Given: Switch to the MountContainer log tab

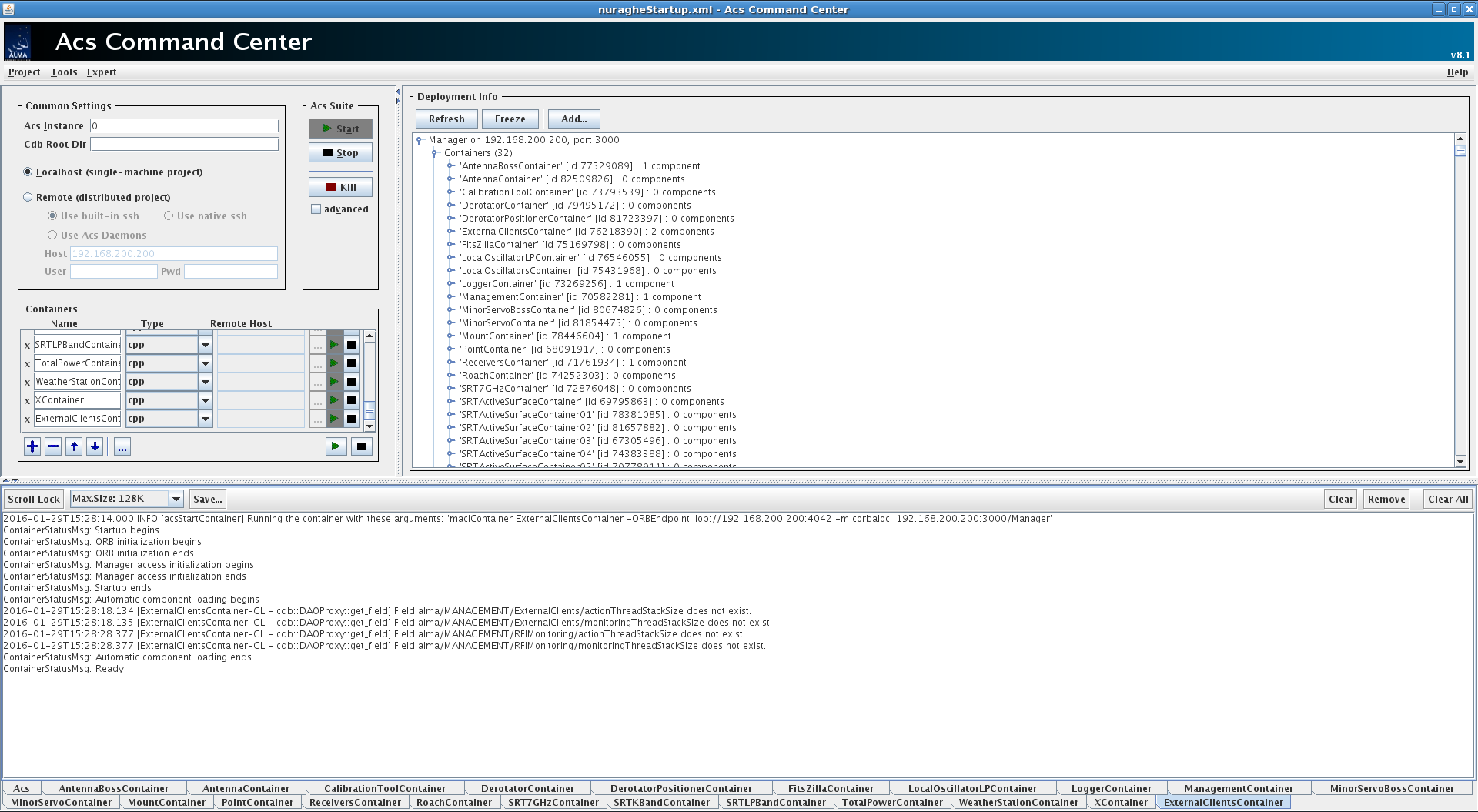Looking at the screenshot, I should pyautogui.click(x=166, y=802).
